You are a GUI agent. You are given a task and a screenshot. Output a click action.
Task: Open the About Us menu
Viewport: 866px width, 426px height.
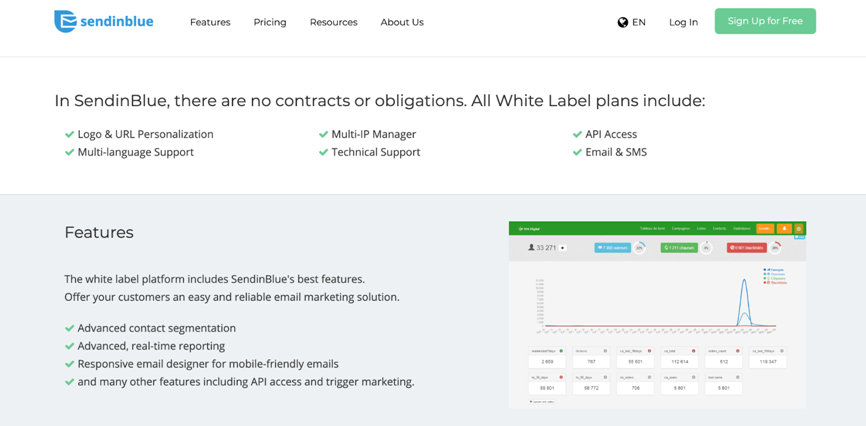pos(402,22)
